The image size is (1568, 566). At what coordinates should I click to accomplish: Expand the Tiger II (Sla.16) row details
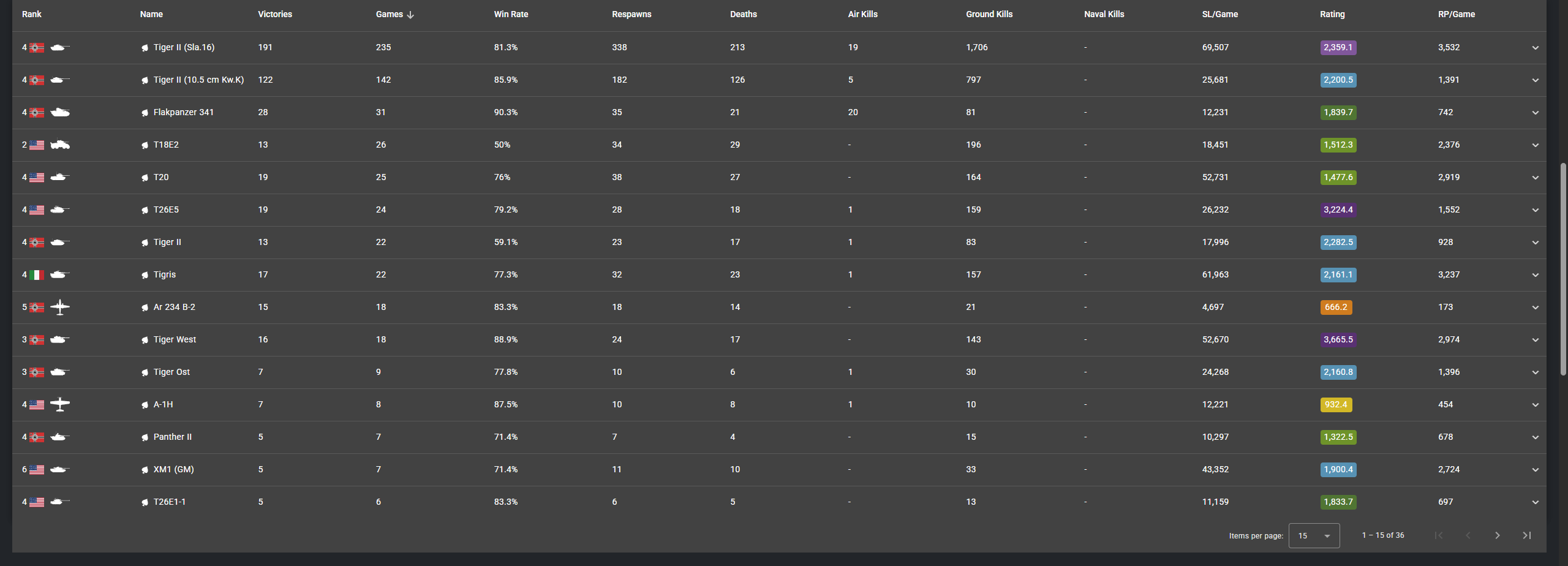(1535, 48)
